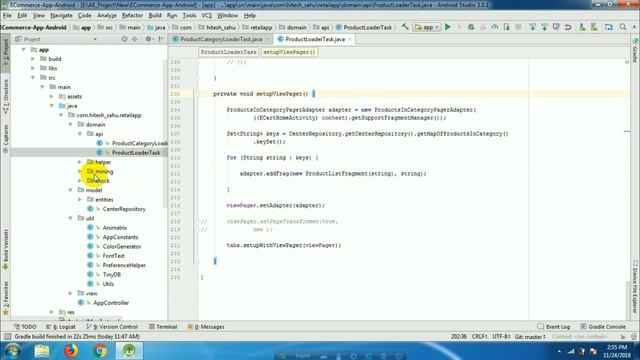Toggle the Captures tool window side tab
The image size is (640, 360).
[x=6, y=139]
